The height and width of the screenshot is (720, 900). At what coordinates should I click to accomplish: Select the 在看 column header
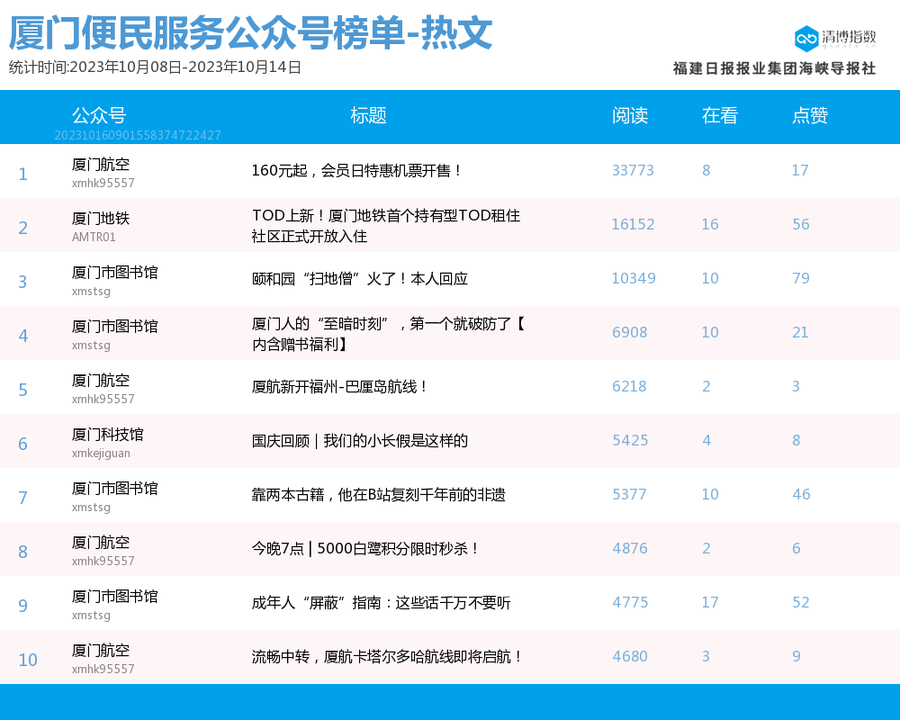pos(720,115)
